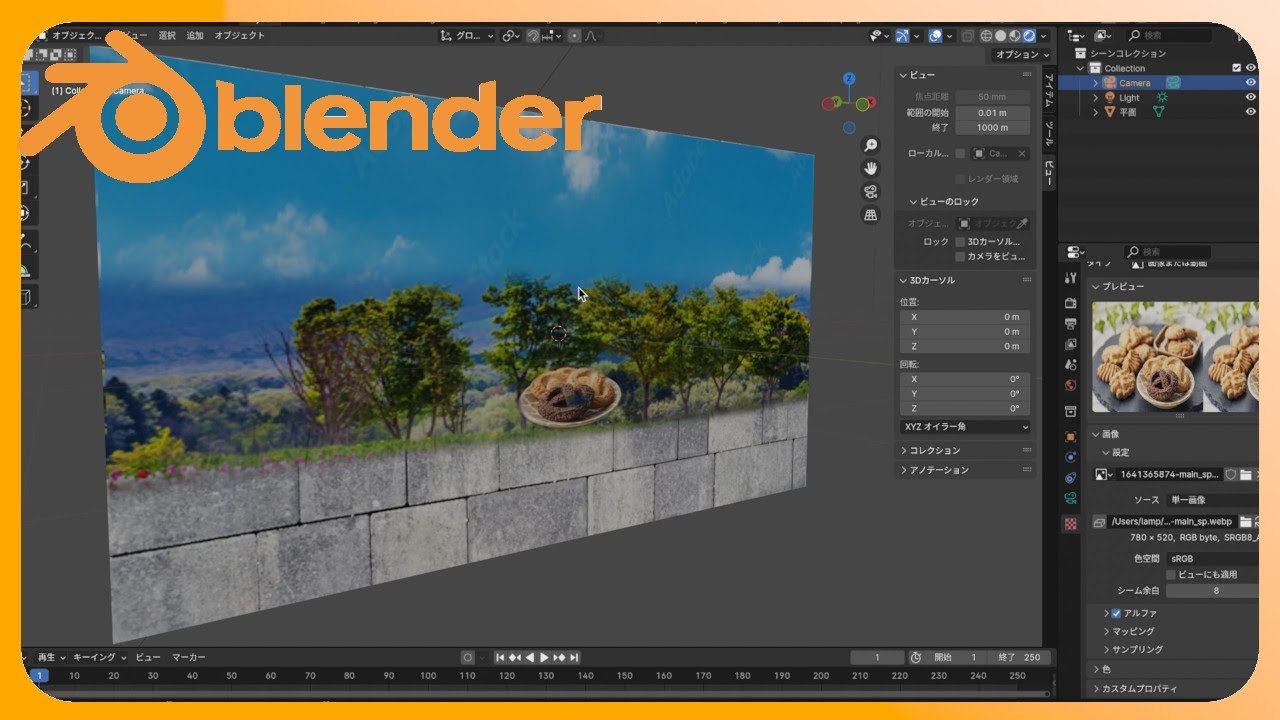Toggle X-ray display in viewport header
Screen dimensions: 1280x720
click(967, 36)
